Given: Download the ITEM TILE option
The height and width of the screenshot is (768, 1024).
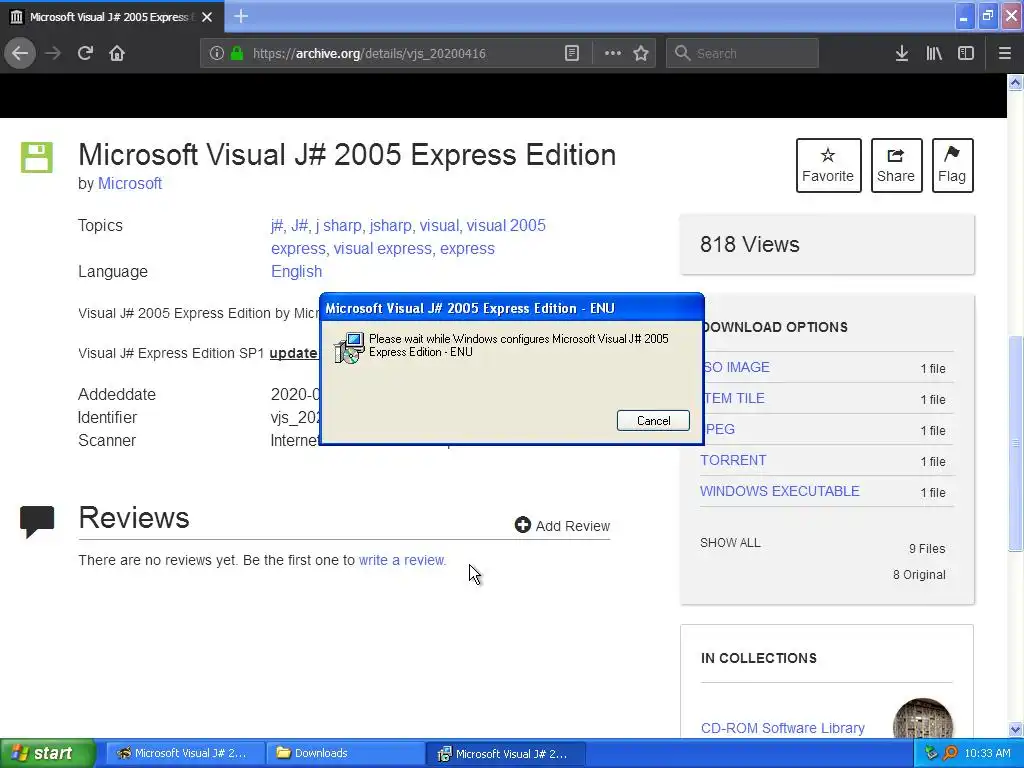Looking at the screenshot, I should coord(733,398).
